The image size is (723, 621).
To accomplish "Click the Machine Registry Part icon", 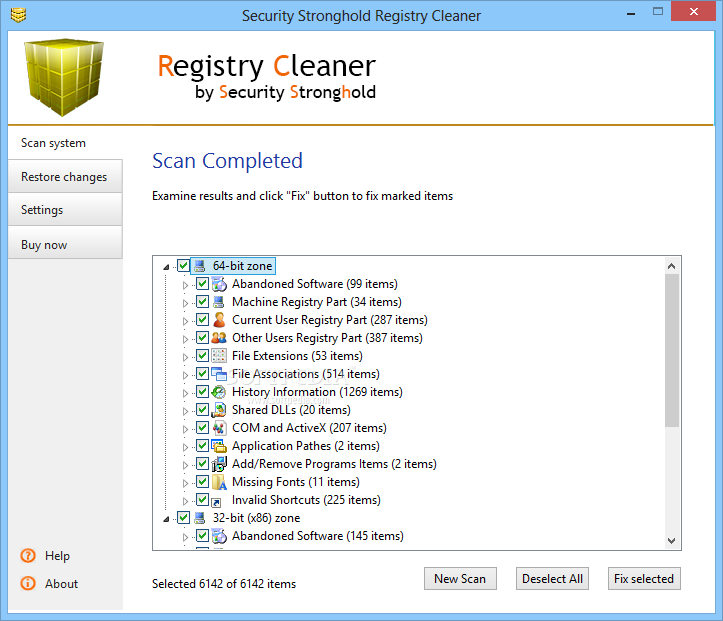I will (x=219, y=302).
